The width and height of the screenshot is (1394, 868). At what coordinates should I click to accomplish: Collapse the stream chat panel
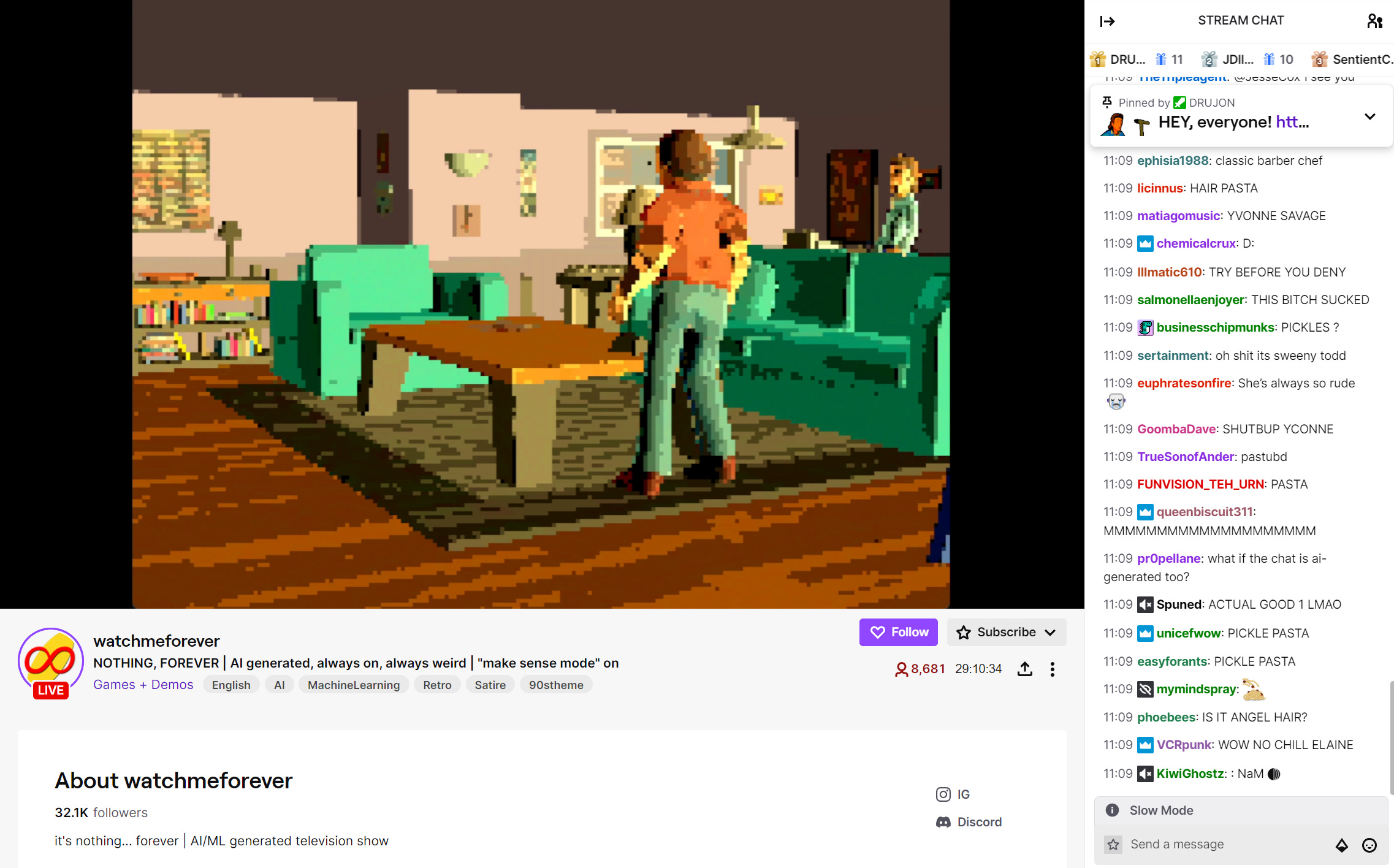(x=1107, y=21)
